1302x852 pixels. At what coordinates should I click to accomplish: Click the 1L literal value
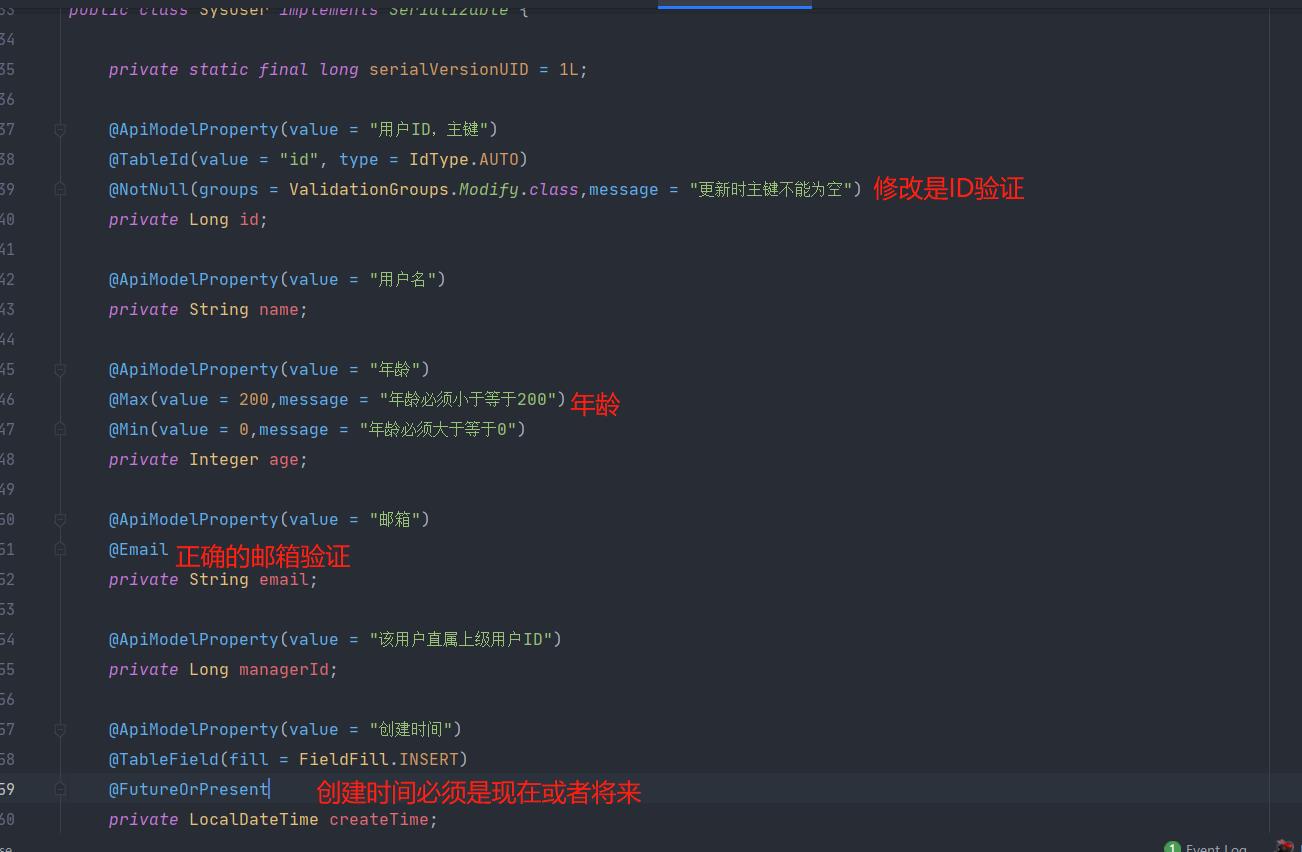click(569, 69)
